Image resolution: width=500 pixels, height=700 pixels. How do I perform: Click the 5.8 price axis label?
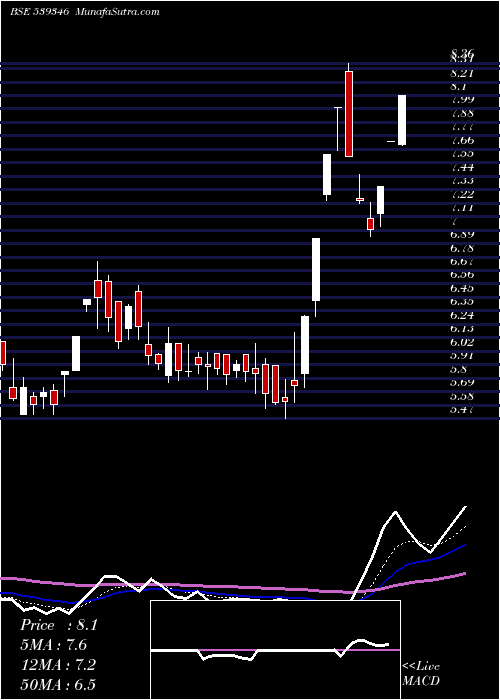coord(458,370)
